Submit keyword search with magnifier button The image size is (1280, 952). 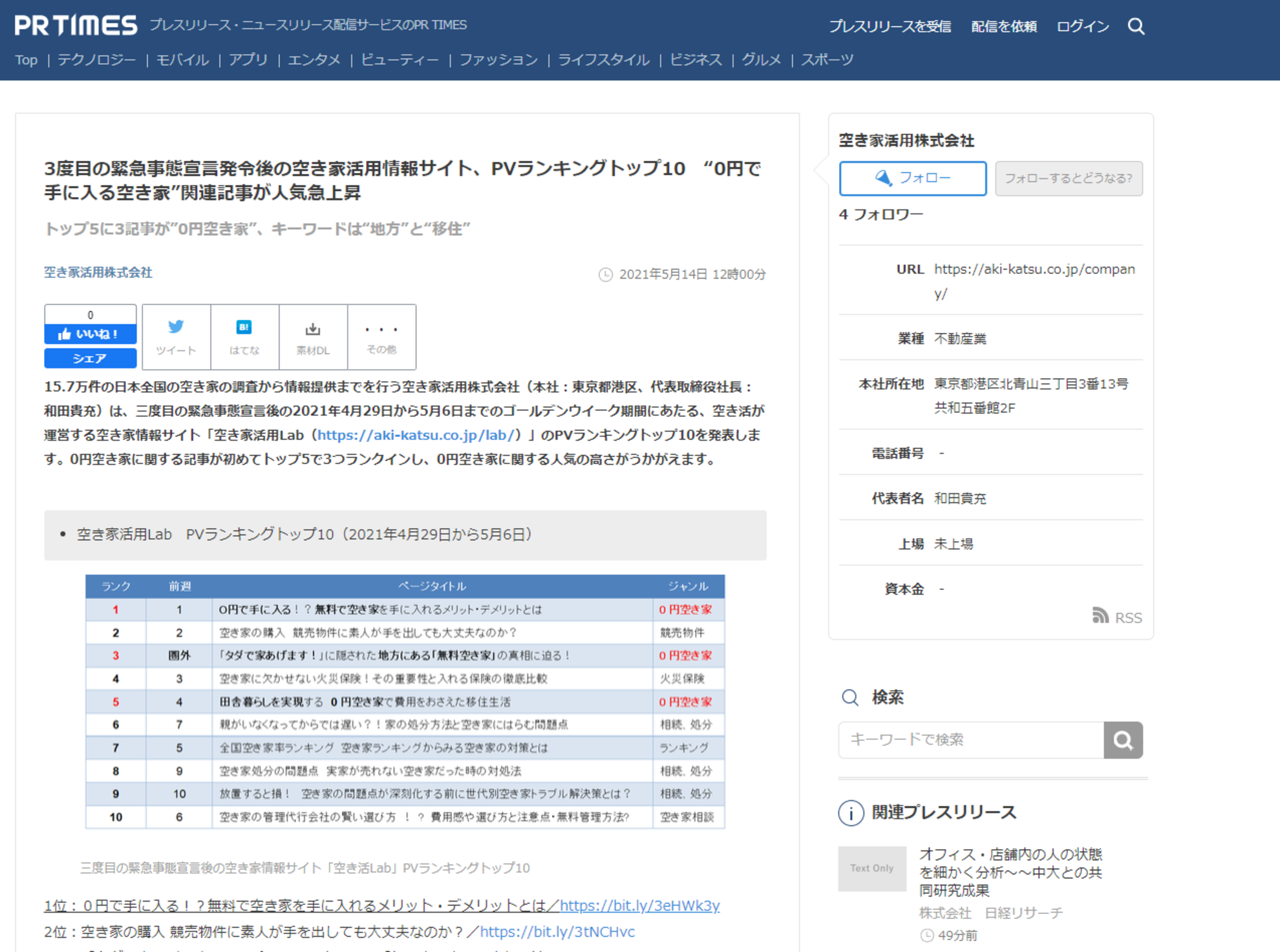tap(1123, 739)
